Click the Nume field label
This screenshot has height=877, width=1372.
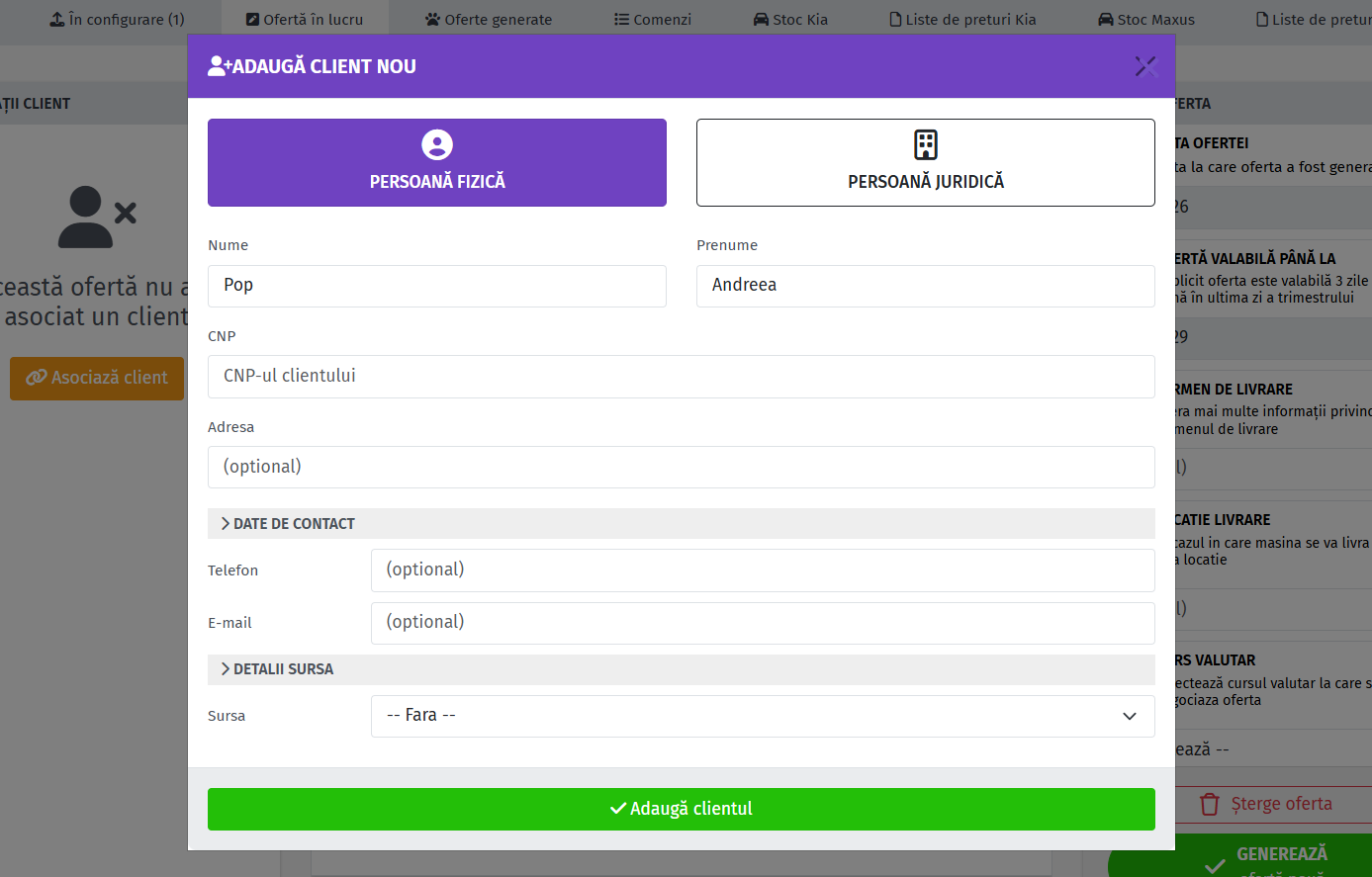coord(228,245)
